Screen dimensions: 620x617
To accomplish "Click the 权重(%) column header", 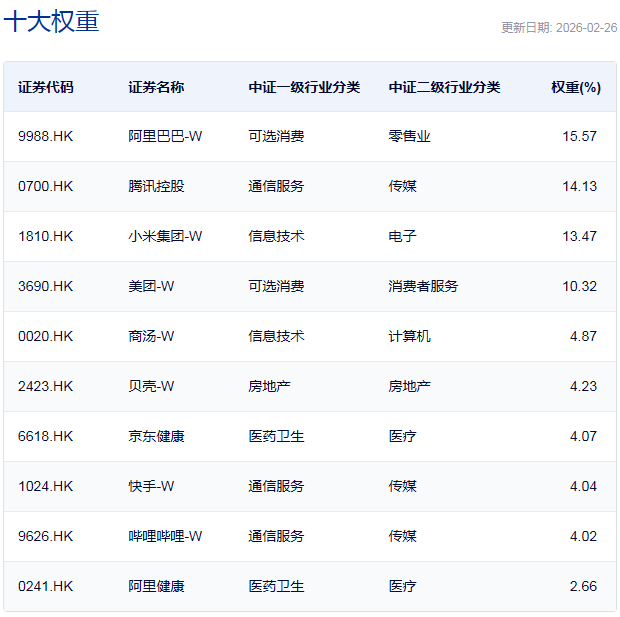I will 575,87.
